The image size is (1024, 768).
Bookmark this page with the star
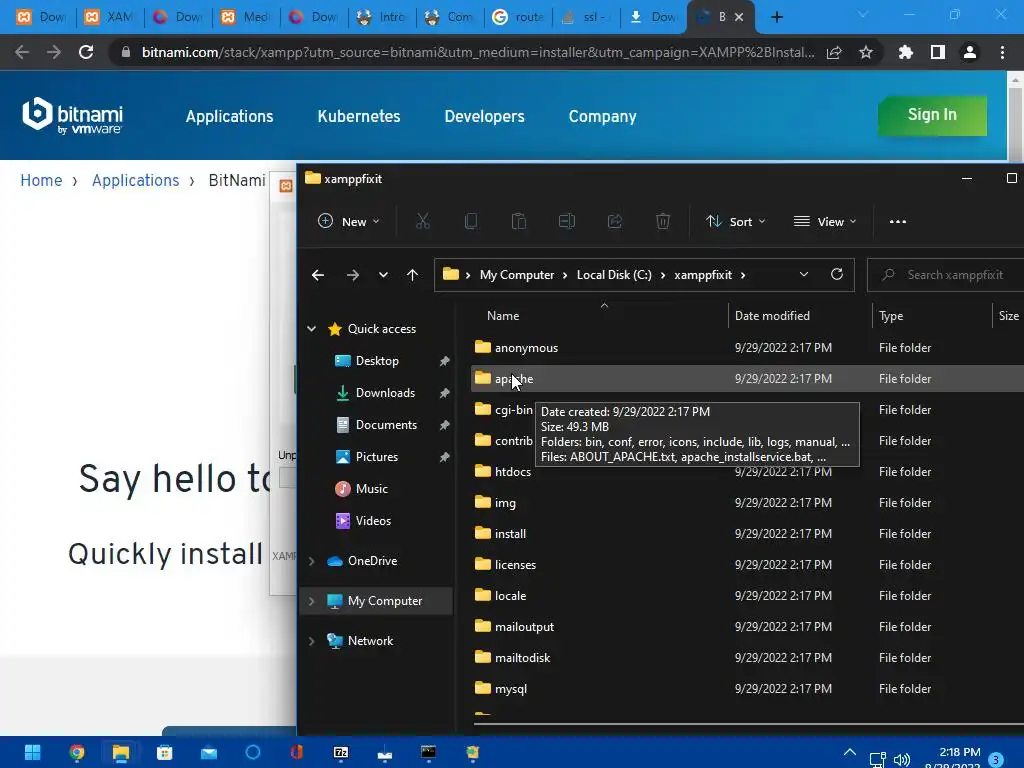coord(866,52)
